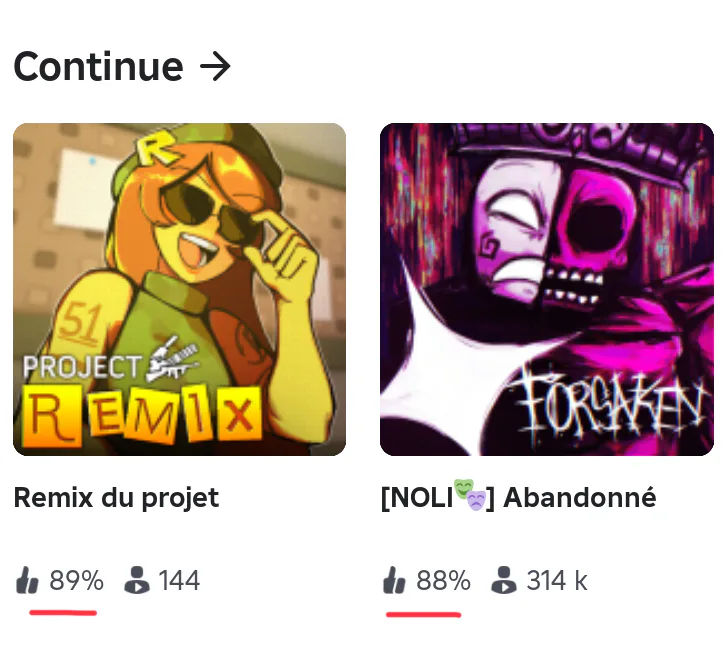The image size is (724, 650).
Task: Select the [NOLI] Abandonné title
Action: click(518, 498)
